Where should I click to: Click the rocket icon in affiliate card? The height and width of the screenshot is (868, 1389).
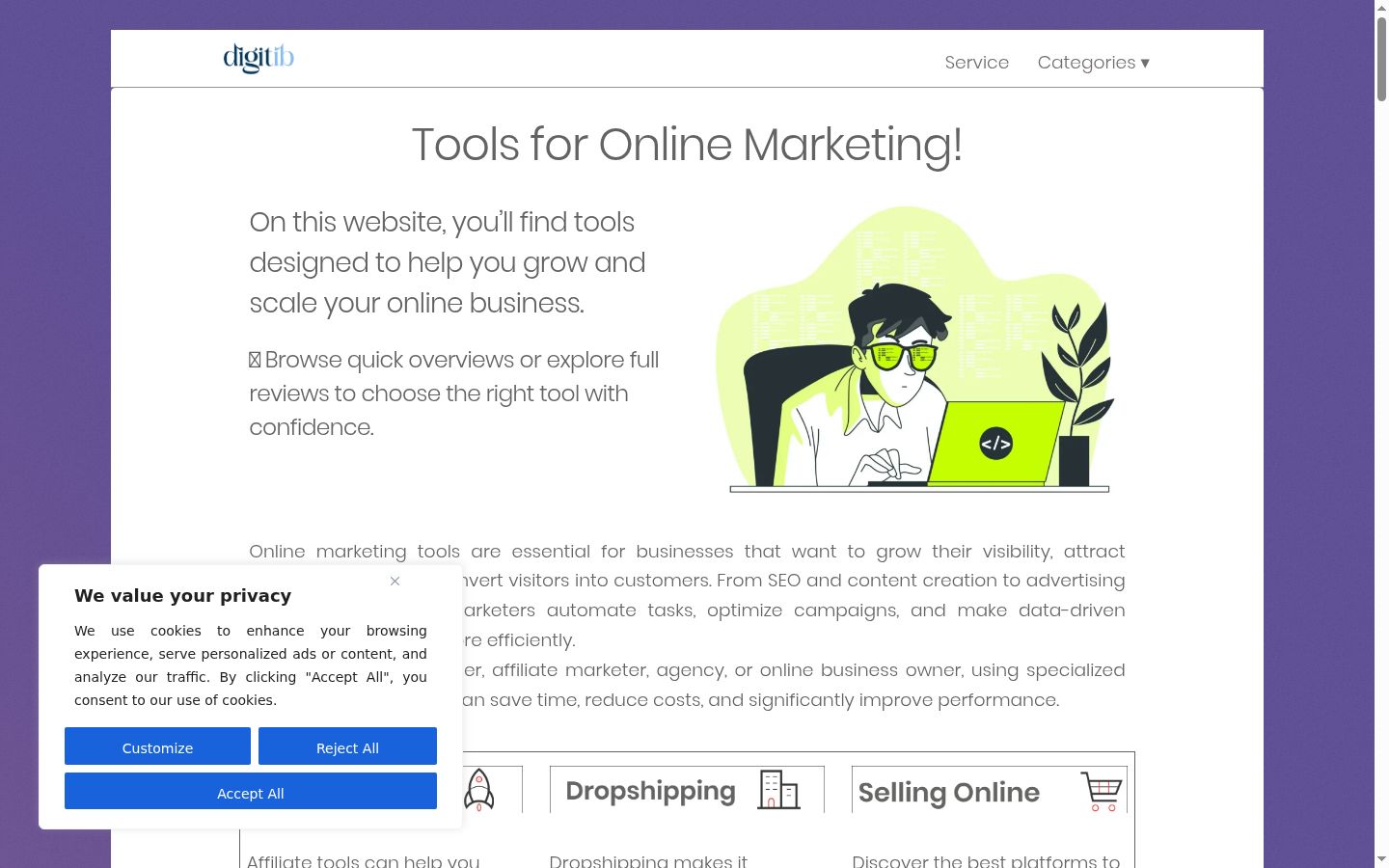pyautogui.click(x=479, y=790)
